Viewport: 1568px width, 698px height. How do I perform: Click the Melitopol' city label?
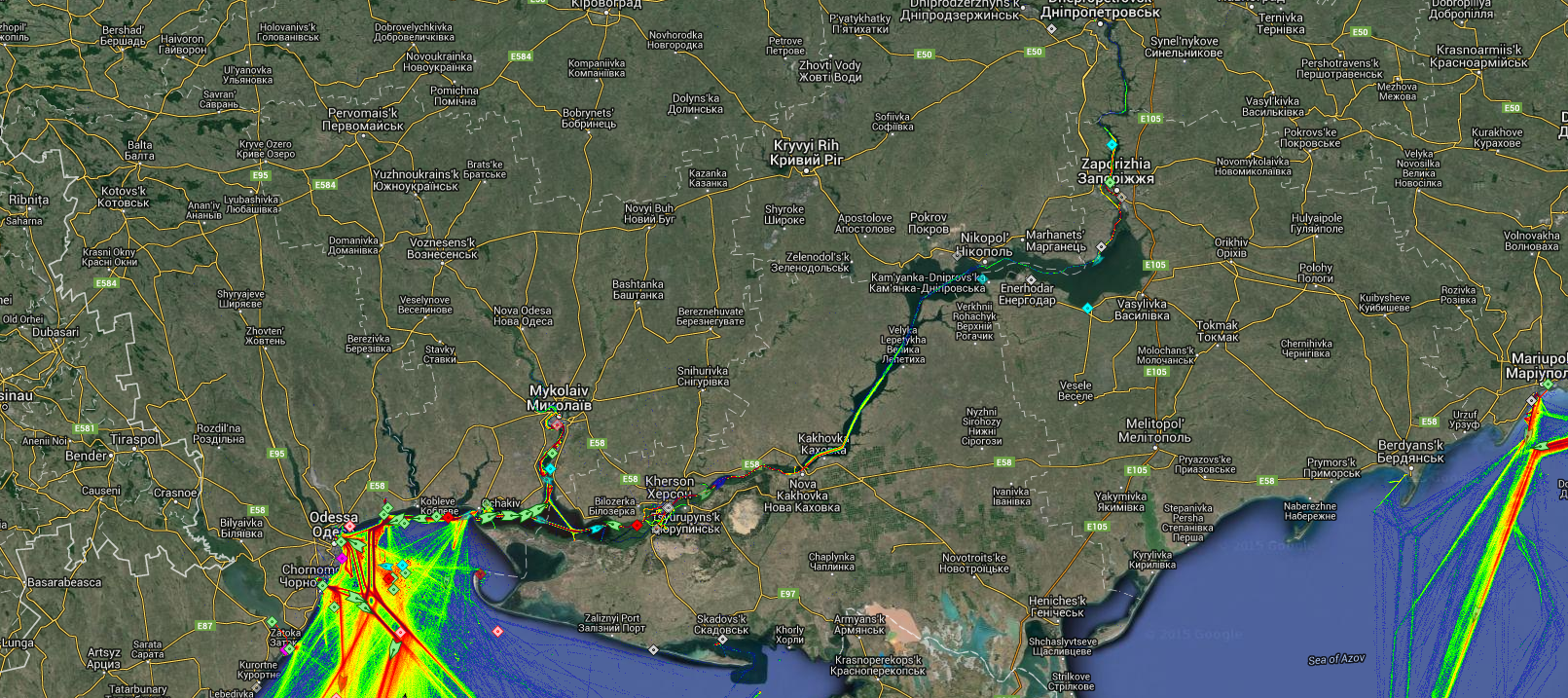1154,430
